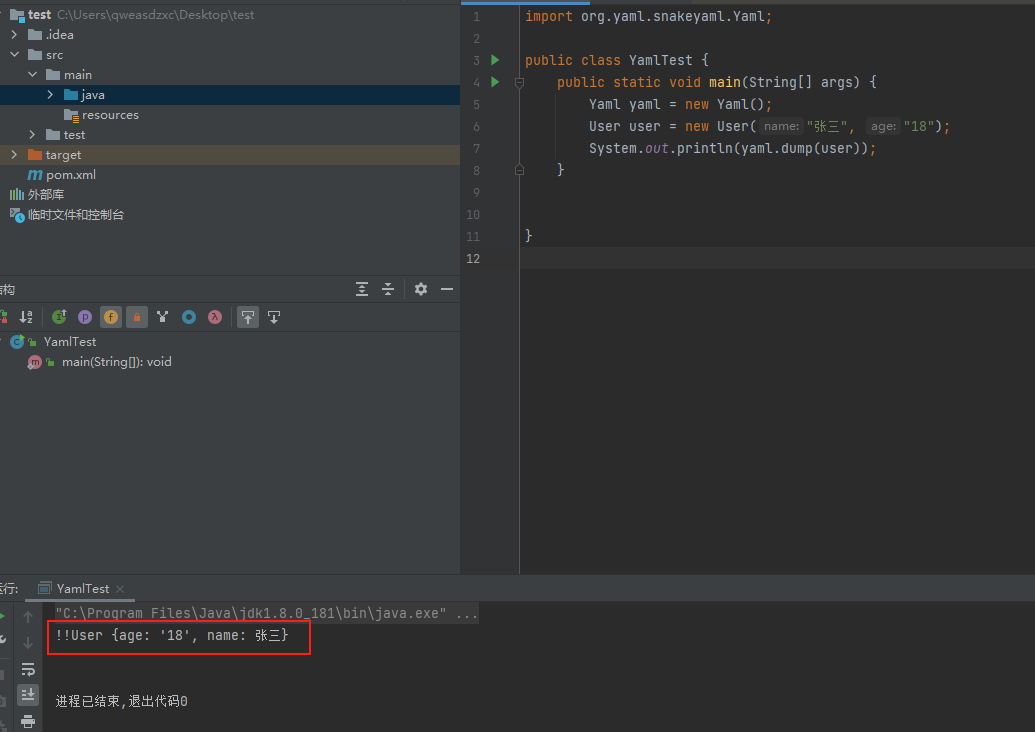
Task: Click Expand All in Structure panel
Action: point(362,289)
